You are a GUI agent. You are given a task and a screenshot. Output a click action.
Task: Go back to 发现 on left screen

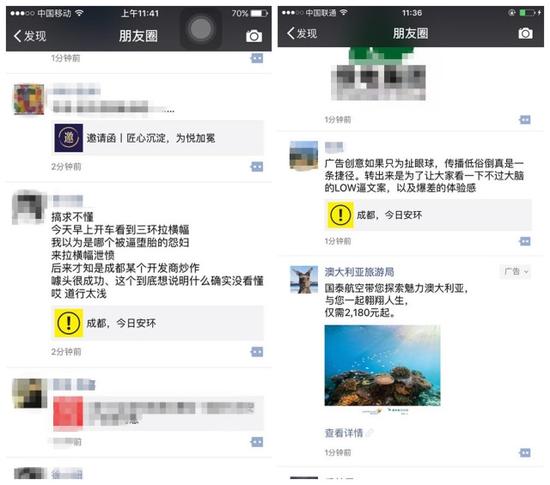click(x=30, y=36)
